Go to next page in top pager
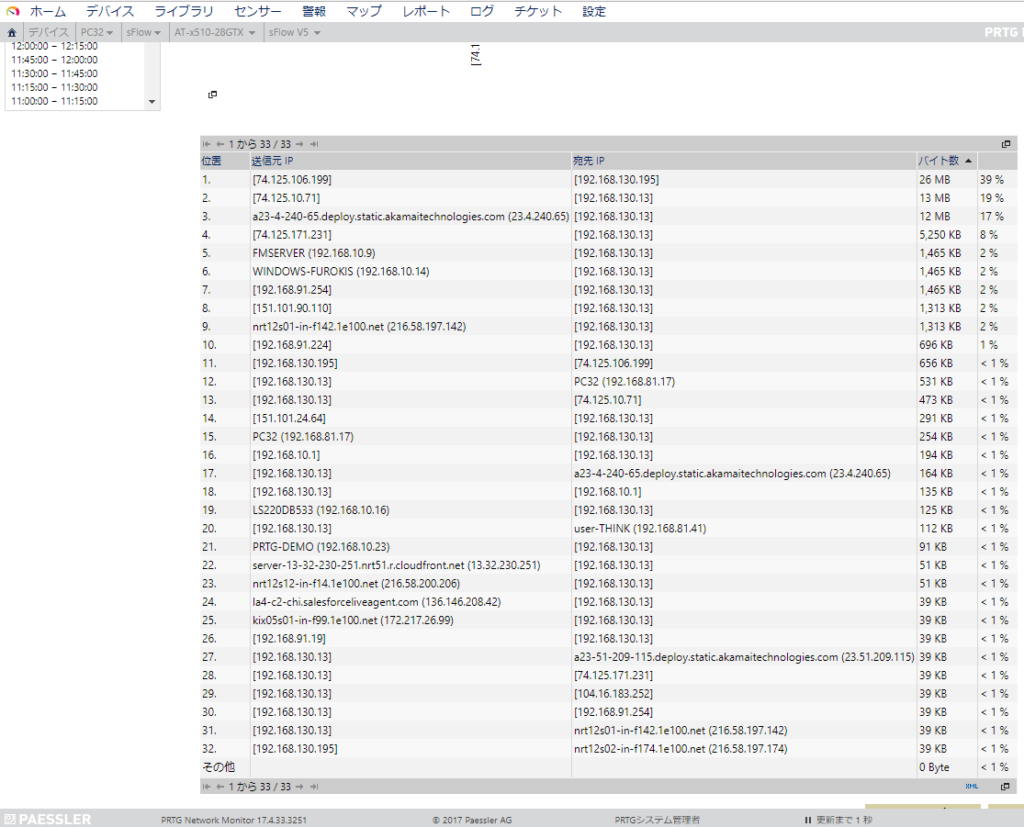Image resolution: width=1024 pixels, height=827 pixels. (299, 144)
